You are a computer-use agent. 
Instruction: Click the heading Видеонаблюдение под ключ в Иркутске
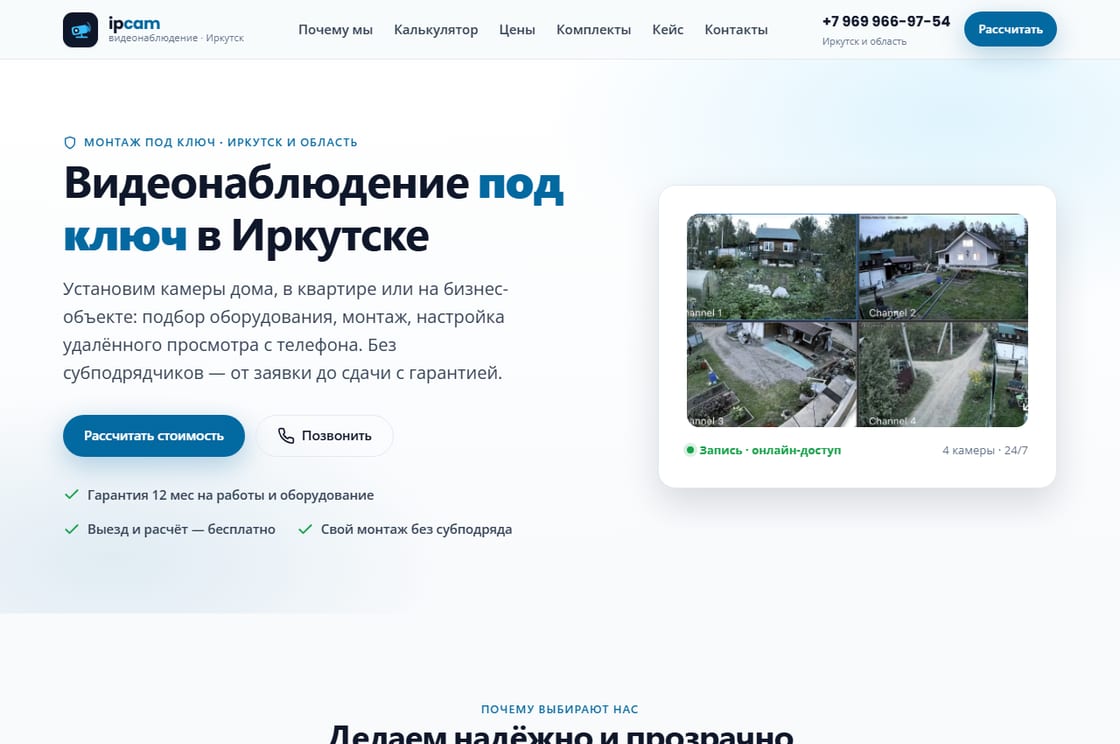[x=314, y=208]
